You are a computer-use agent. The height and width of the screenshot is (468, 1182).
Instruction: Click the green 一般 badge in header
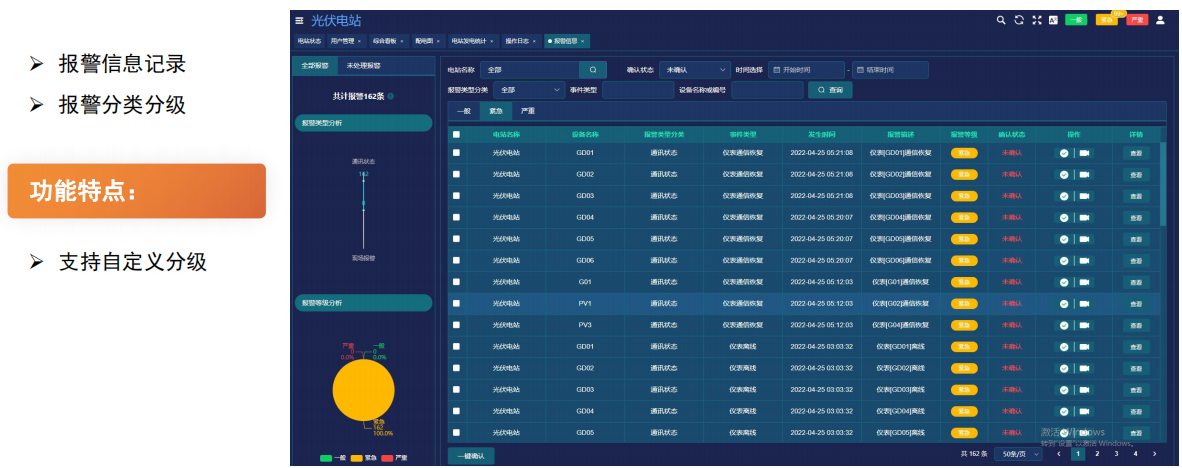click(1076, 20)
